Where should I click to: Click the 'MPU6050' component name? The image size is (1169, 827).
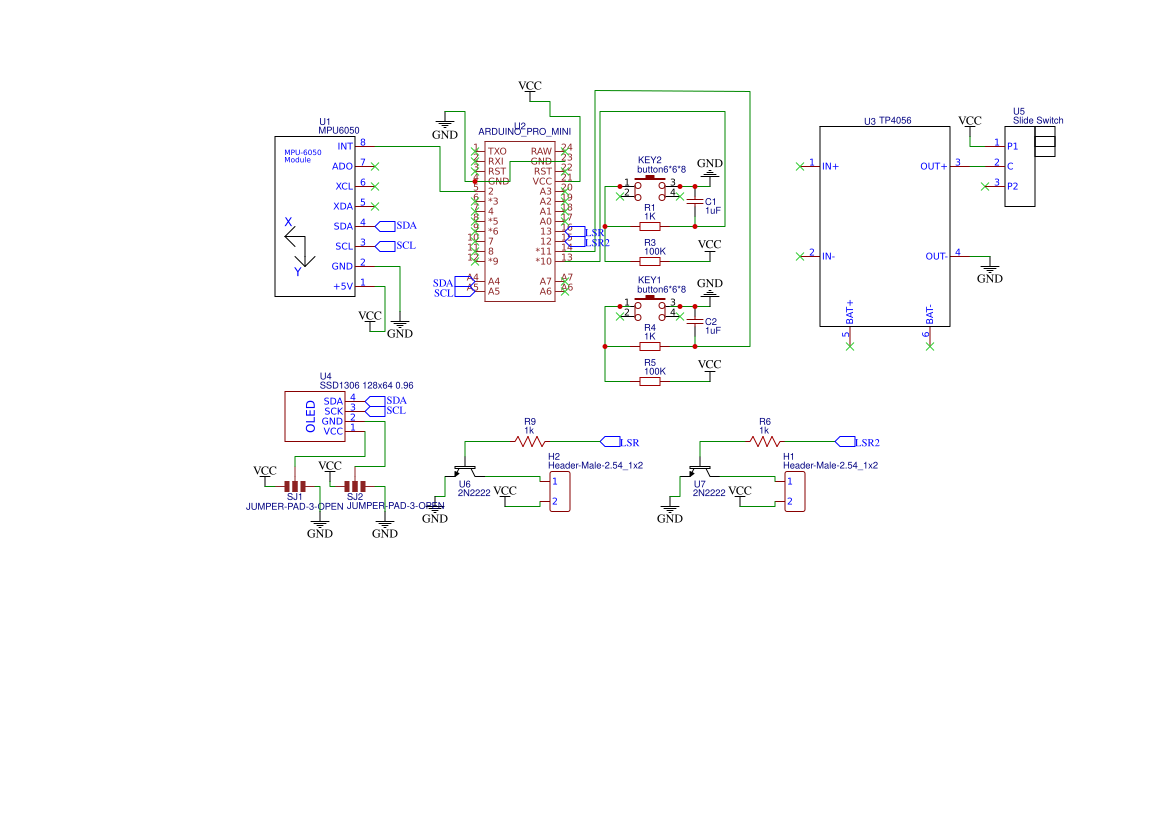339,131
